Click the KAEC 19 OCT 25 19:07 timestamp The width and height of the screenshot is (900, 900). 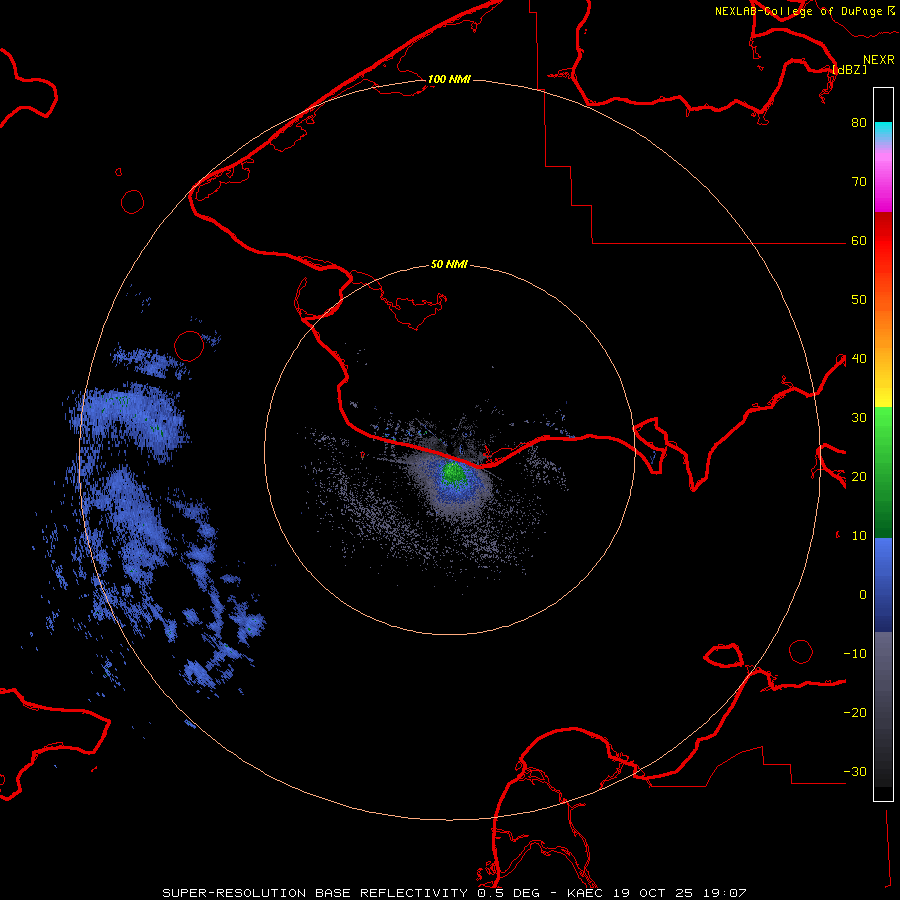coord(657,893)
